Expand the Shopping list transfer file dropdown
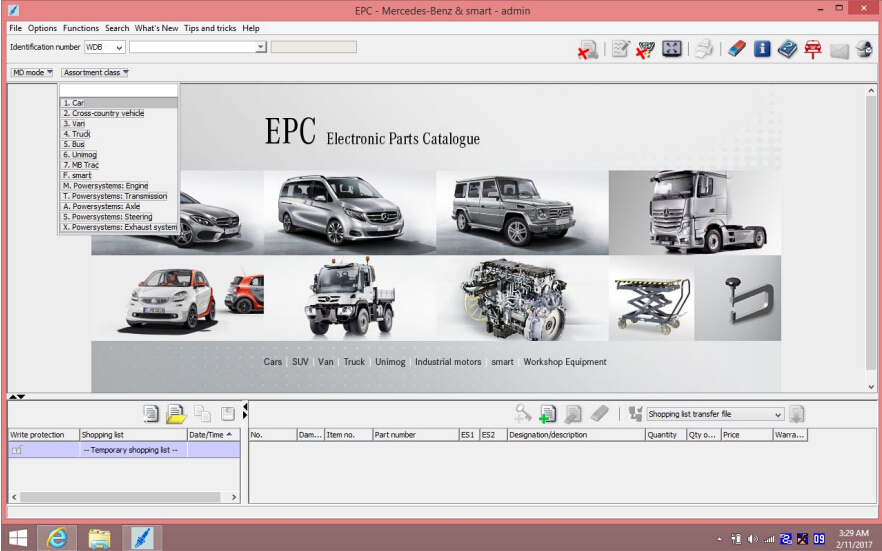882x551 pixels. pyautogui.click(x=777, y=414)
